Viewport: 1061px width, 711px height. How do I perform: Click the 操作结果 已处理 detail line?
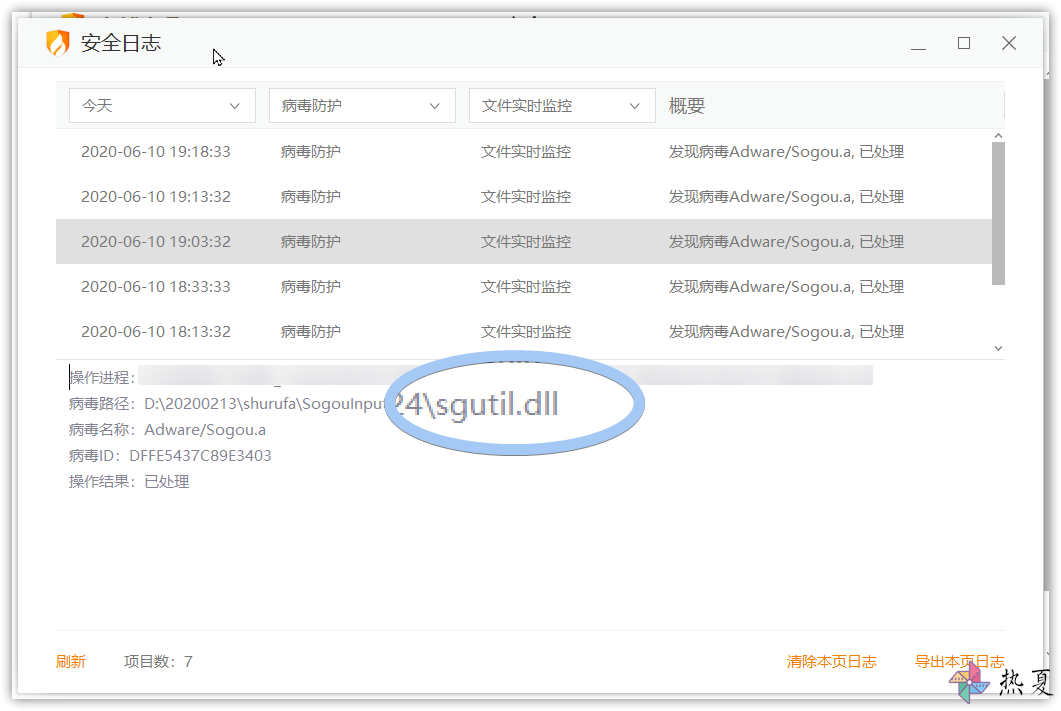click(x=129, y=482)
